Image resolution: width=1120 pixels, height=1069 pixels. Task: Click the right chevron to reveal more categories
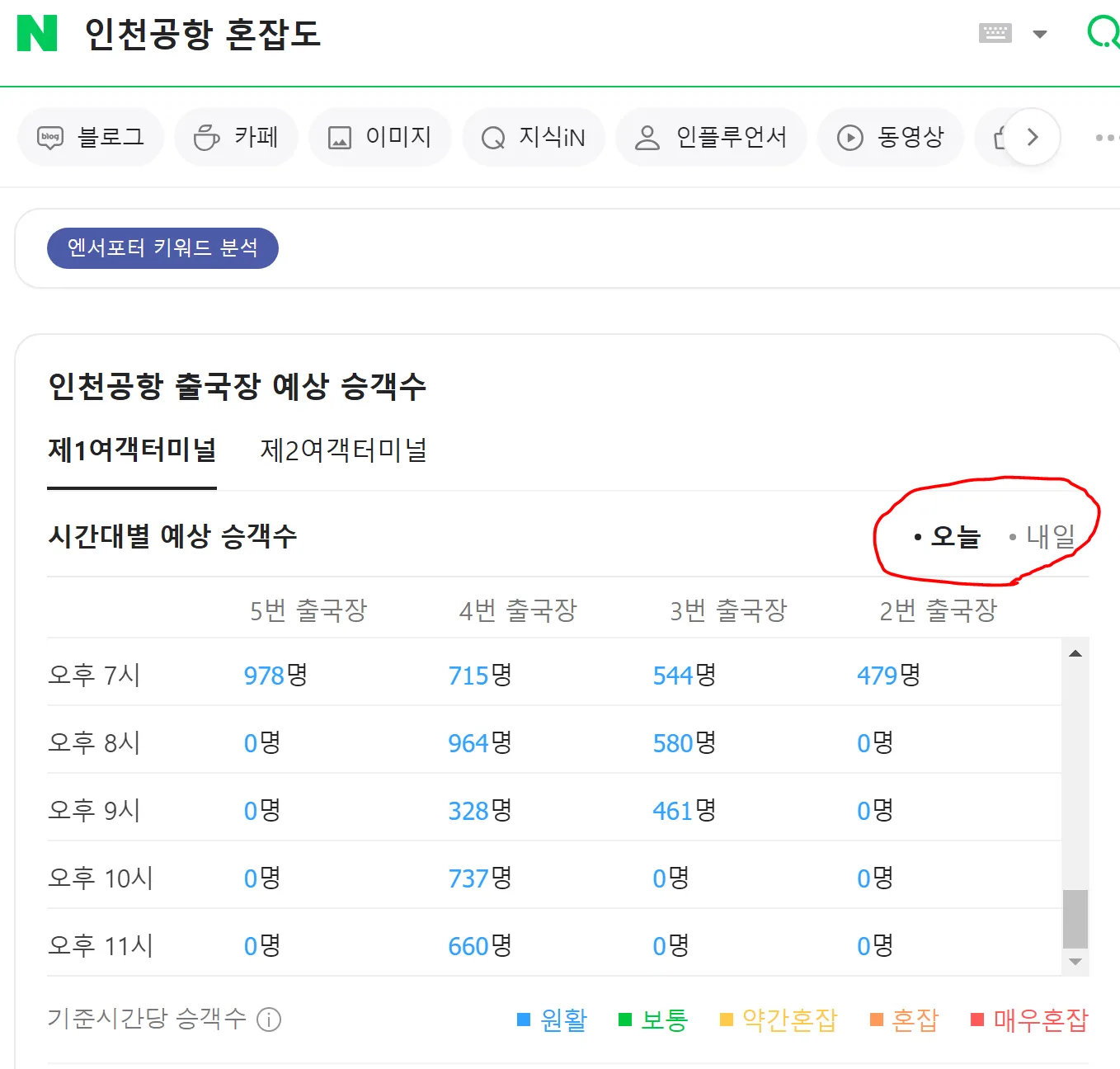tap(1032, 137)
